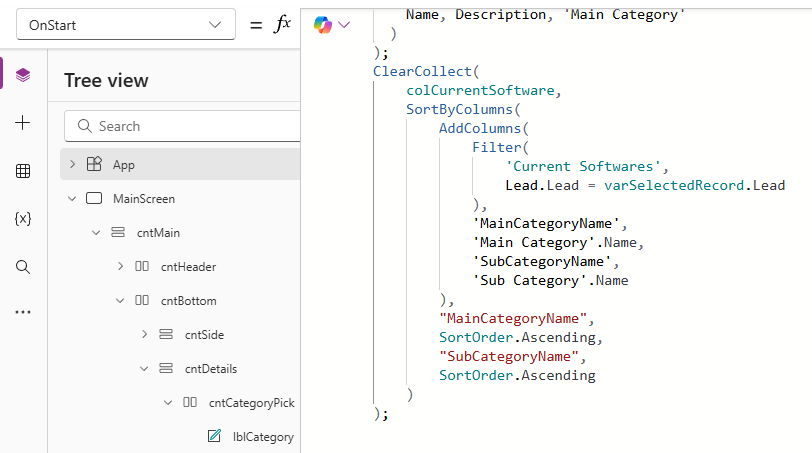
Task: Click the Insert plus icon
Action: 23,123
